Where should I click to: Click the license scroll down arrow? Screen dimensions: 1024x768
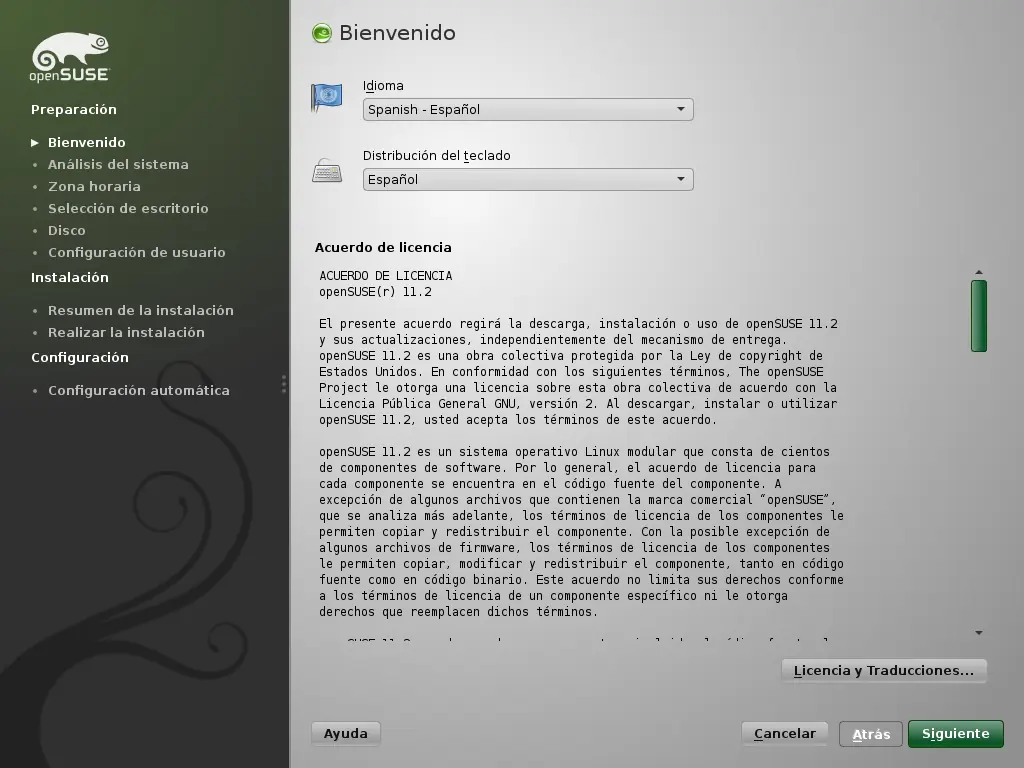[978, 633]
